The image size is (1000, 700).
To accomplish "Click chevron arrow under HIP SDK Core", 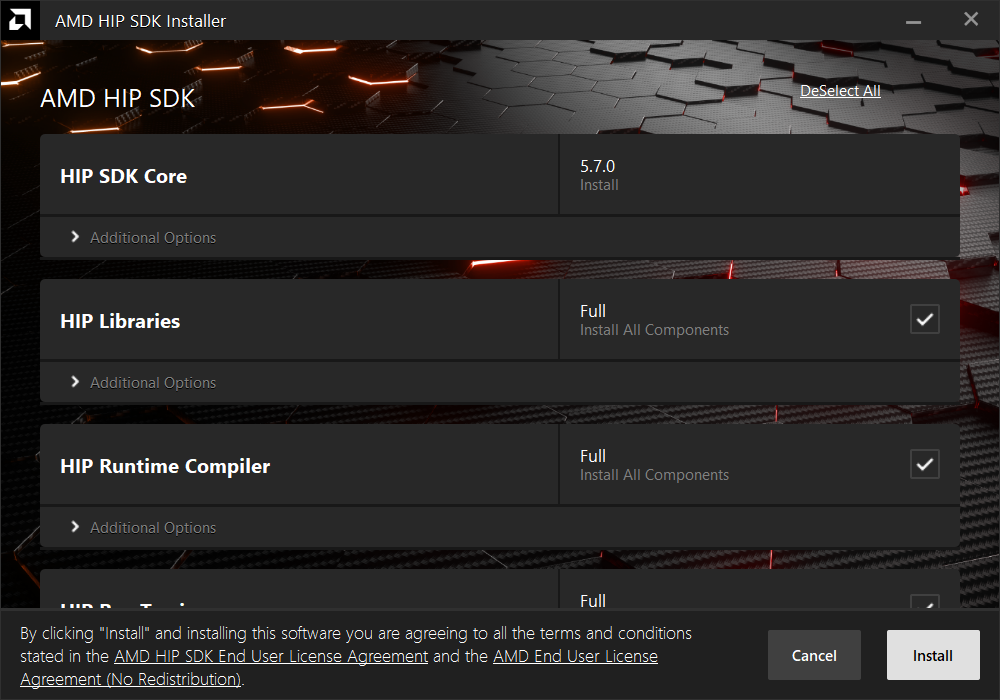I will (x=75, y=237).
